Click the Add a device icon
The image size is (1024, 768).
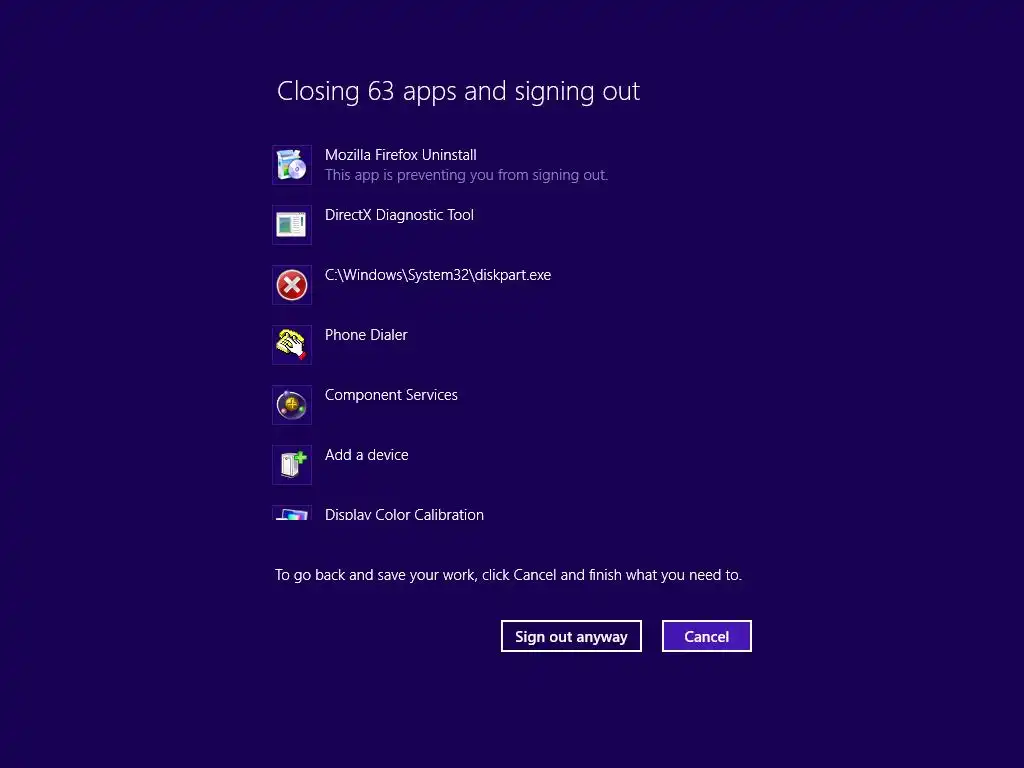pos(292,465)
